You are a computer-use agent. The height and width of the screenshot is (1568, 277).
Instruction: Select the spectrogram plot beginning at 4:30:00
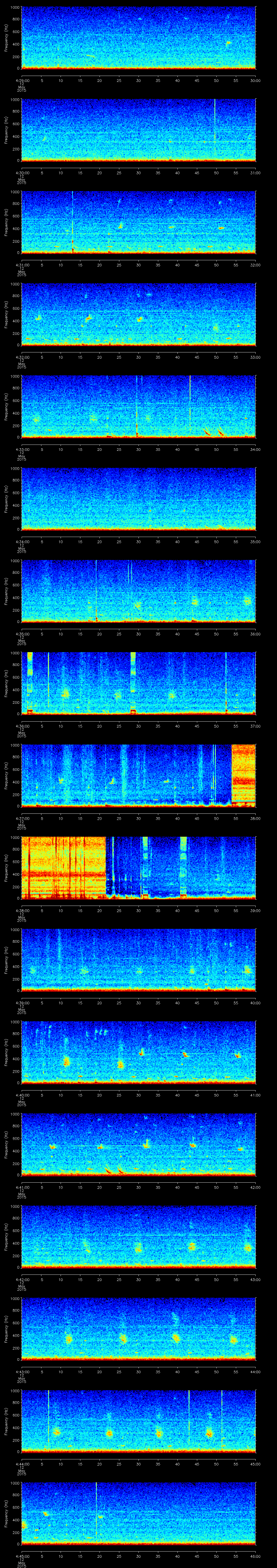138,130
